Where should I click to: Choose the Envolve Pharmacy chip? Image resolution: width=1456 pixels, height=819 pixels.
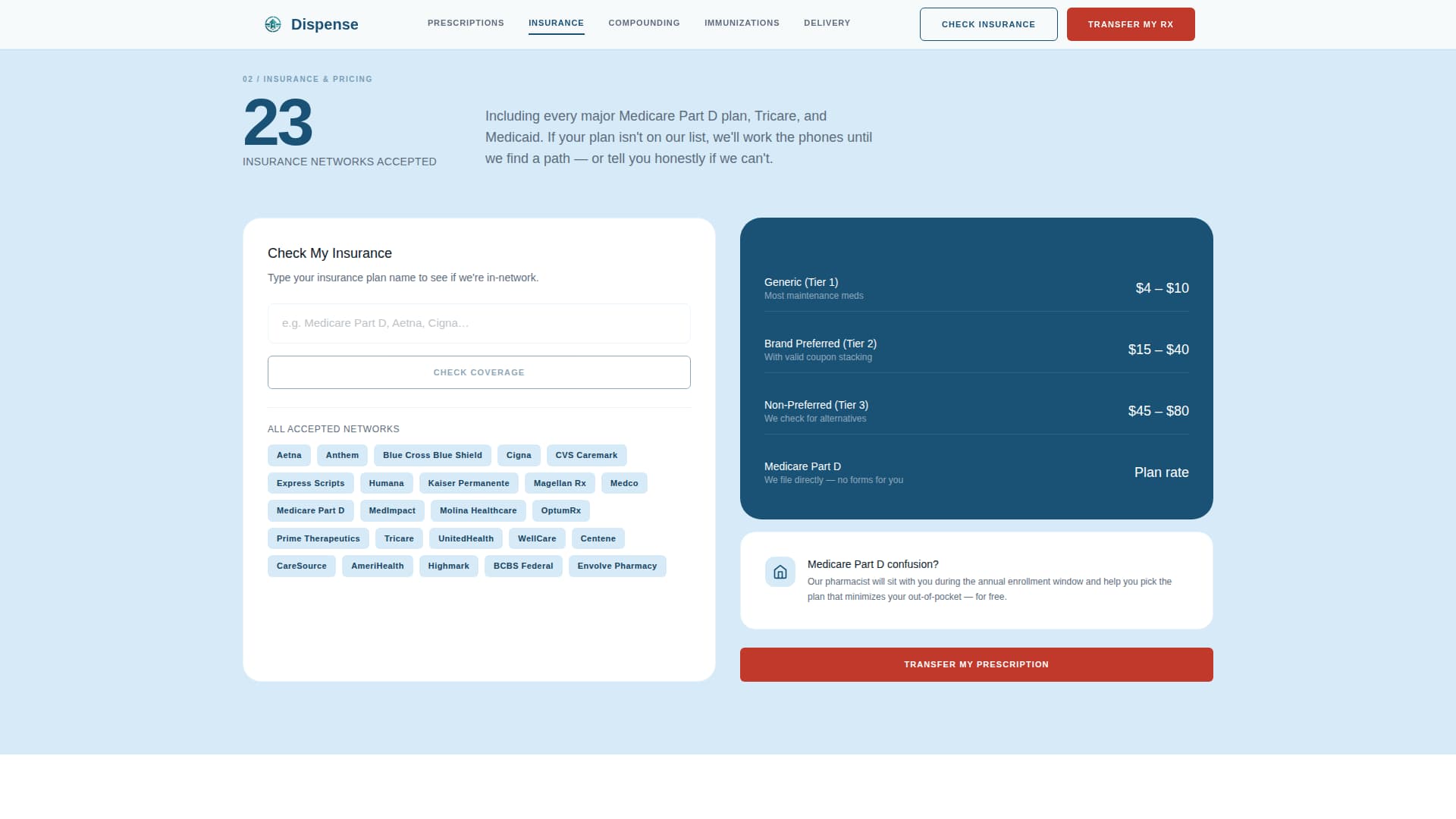pos(617,566)
